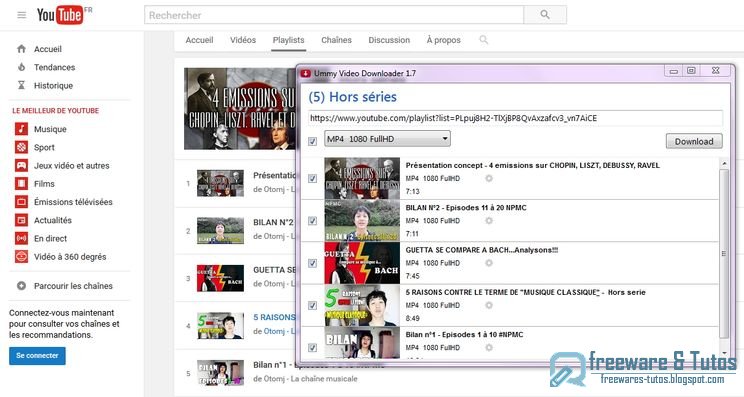Image resolution: width=744 pixels, height=397 pixels.
Task: Open the Vidéo à 360 degrés icon
Action: 21,257
